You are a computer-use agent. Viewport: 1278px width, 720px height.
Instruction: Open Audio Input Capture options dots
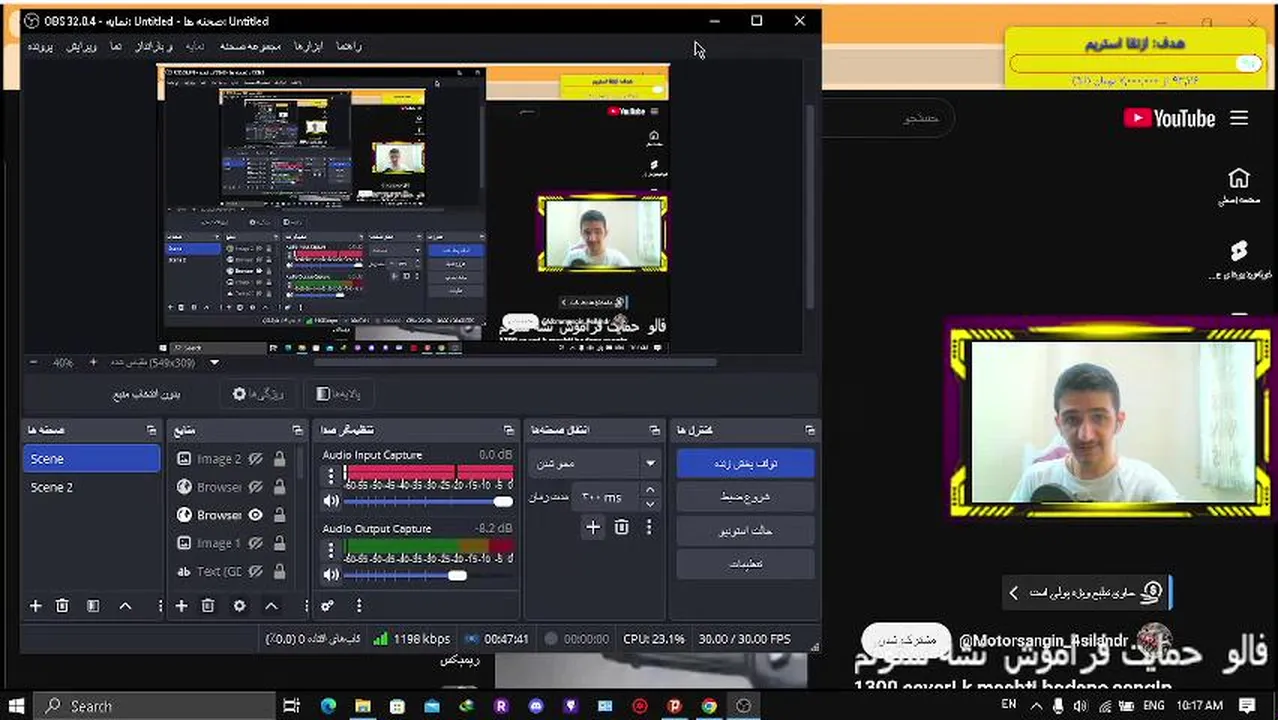331,476
